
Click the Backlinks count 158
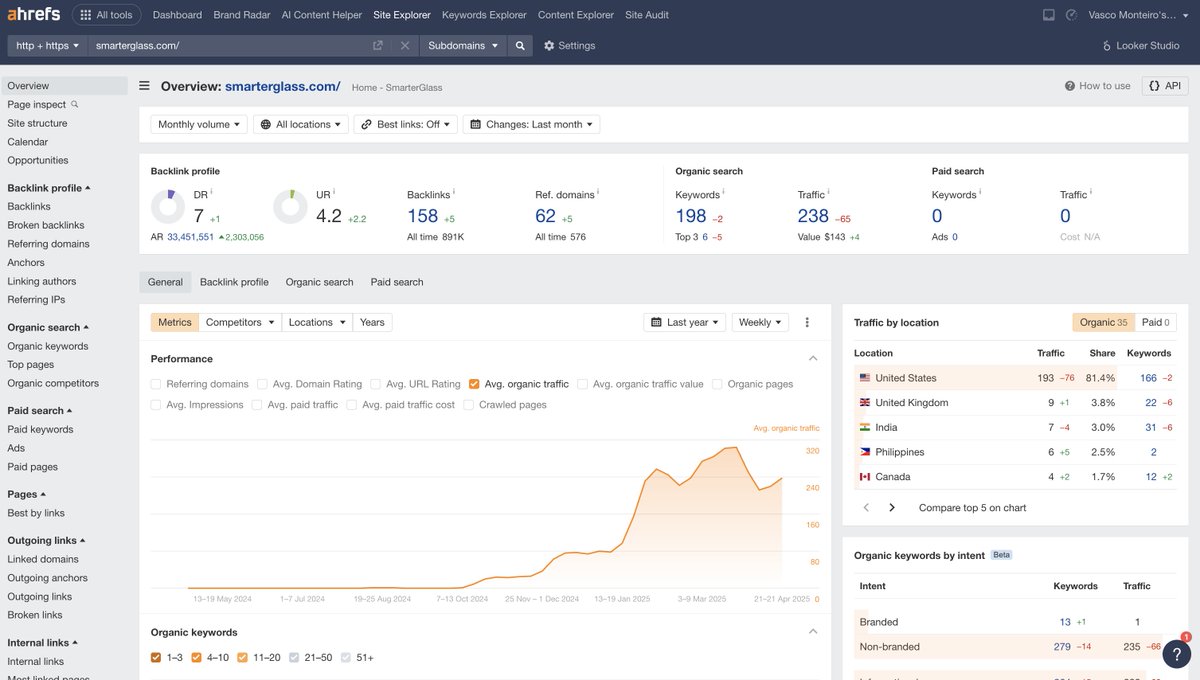tap(423, 215)
